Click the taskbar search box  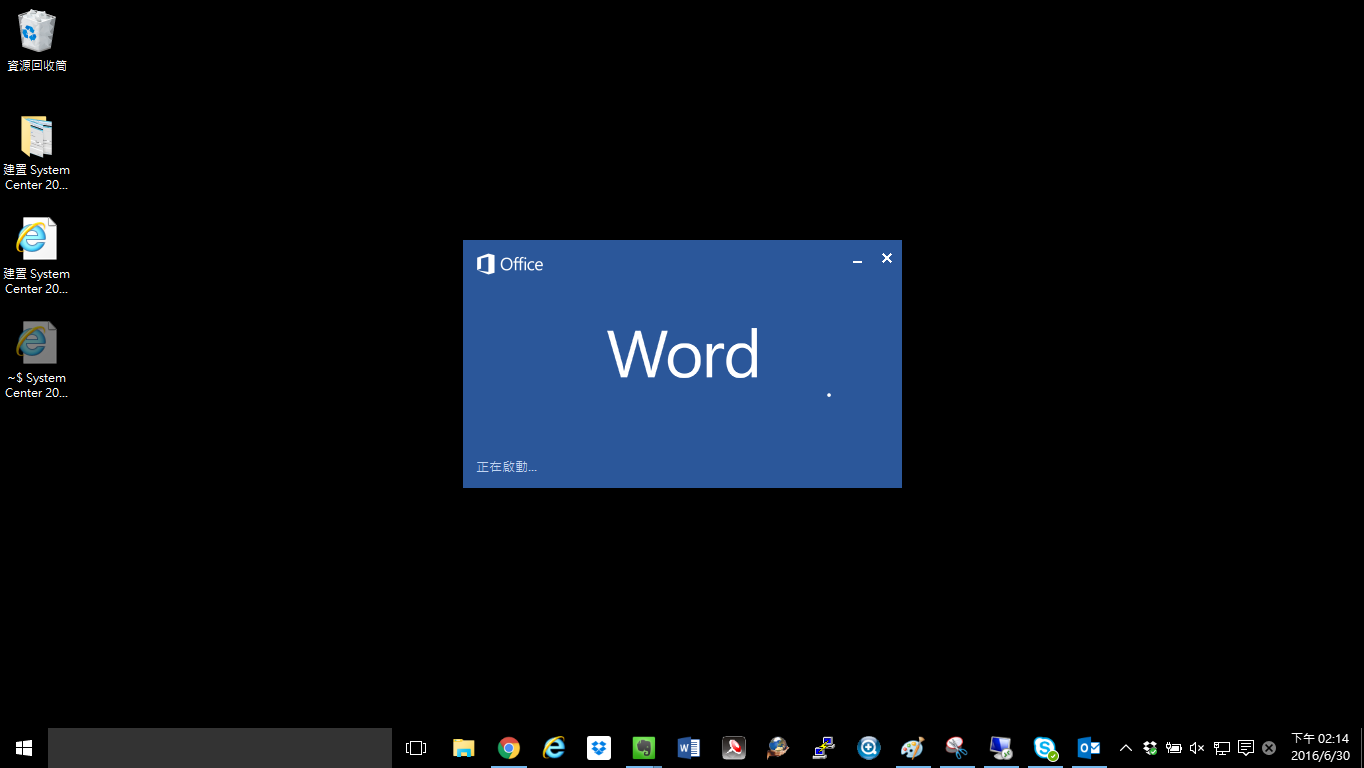click(220, 748)
